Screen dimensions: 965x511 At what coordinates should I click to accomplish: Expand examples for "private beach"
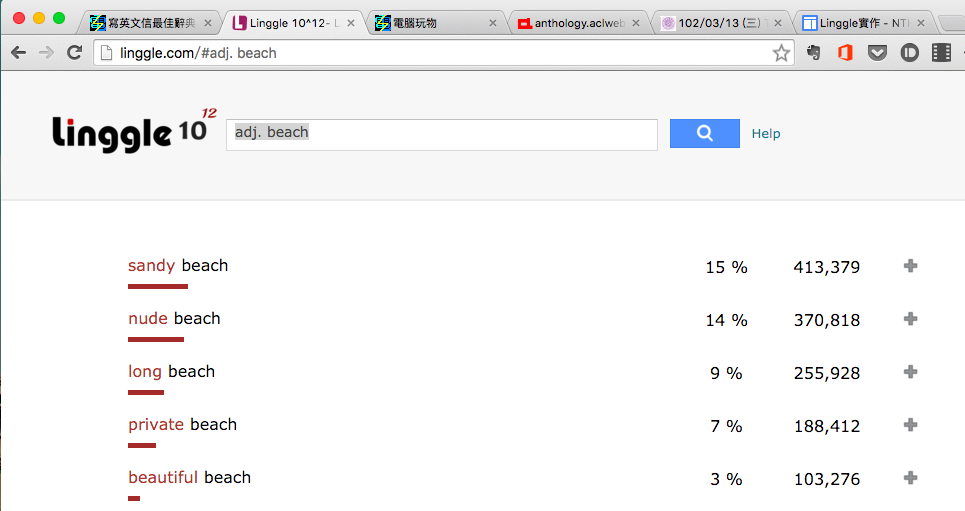tap(910, 425)
